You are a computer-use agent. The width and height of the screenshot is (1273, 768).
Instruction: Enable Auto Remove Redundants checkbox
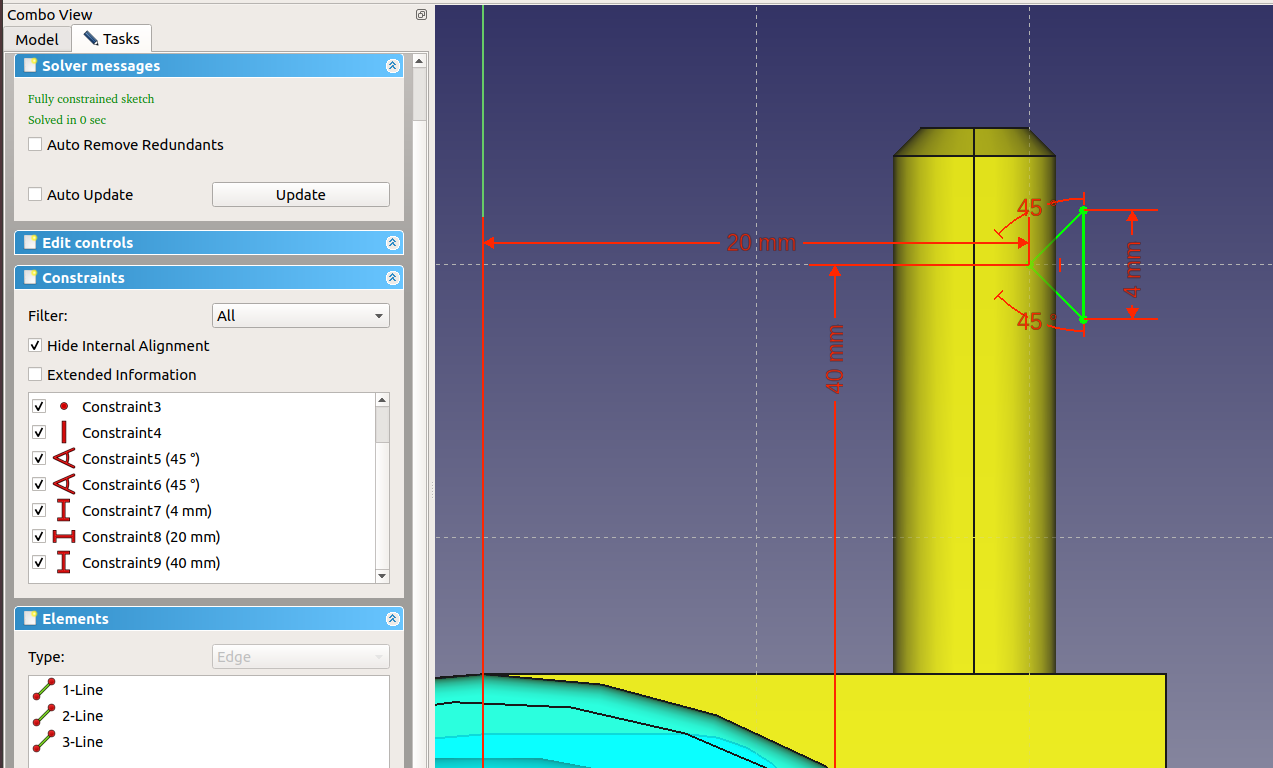click(35, 145)
